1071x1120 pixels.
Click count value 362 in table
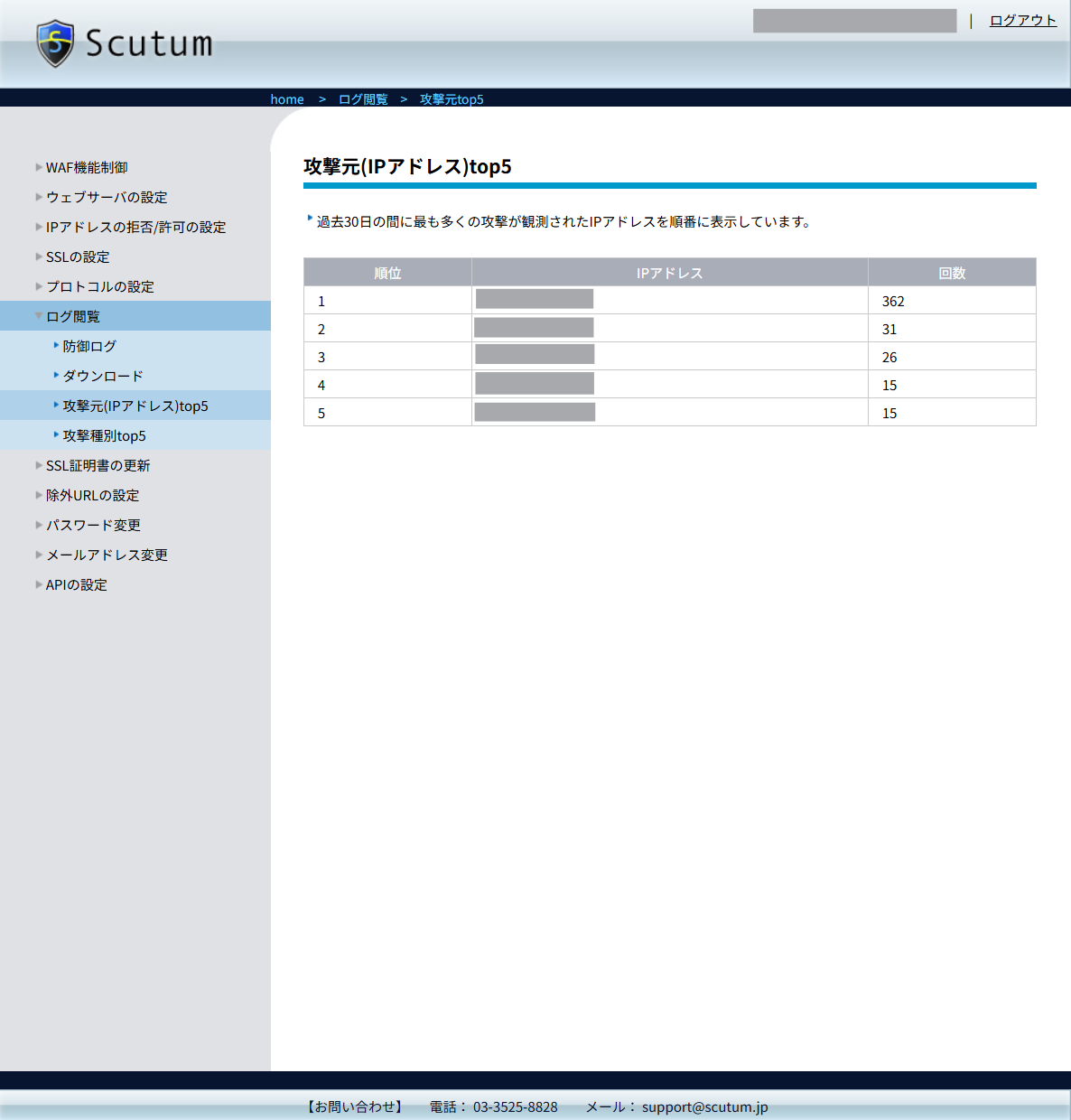(x=893, y=301)
